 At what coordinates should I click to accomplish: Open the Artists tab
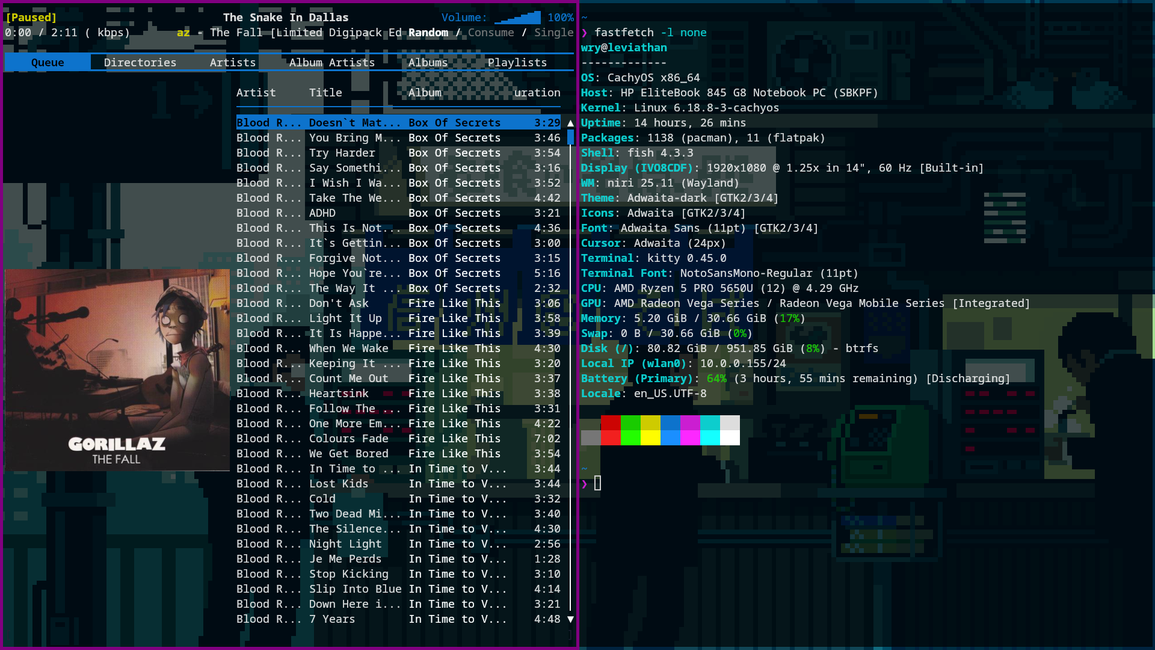click(x=232, y=62)
